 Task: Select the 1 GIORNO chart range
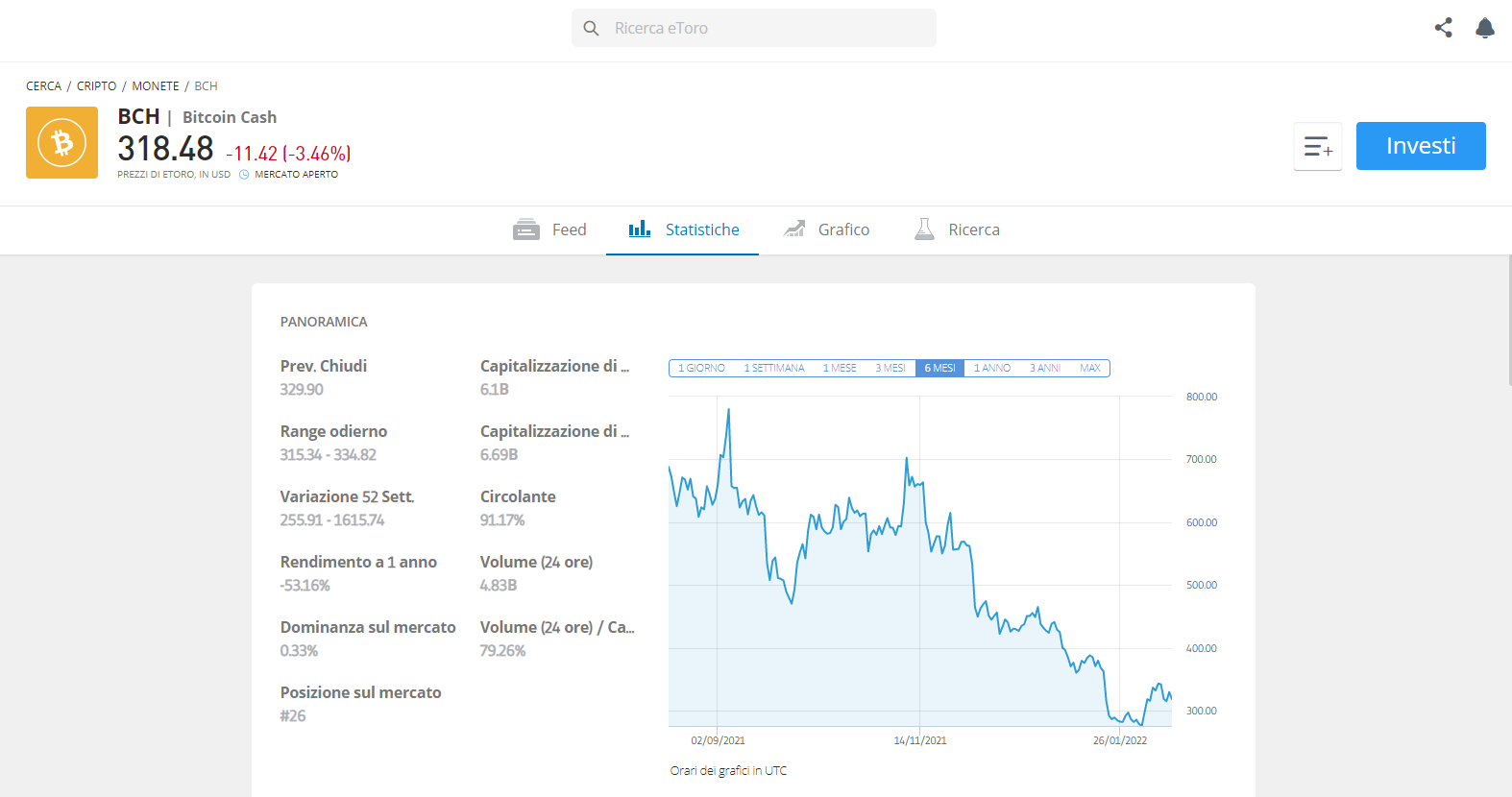coord(701,368)
